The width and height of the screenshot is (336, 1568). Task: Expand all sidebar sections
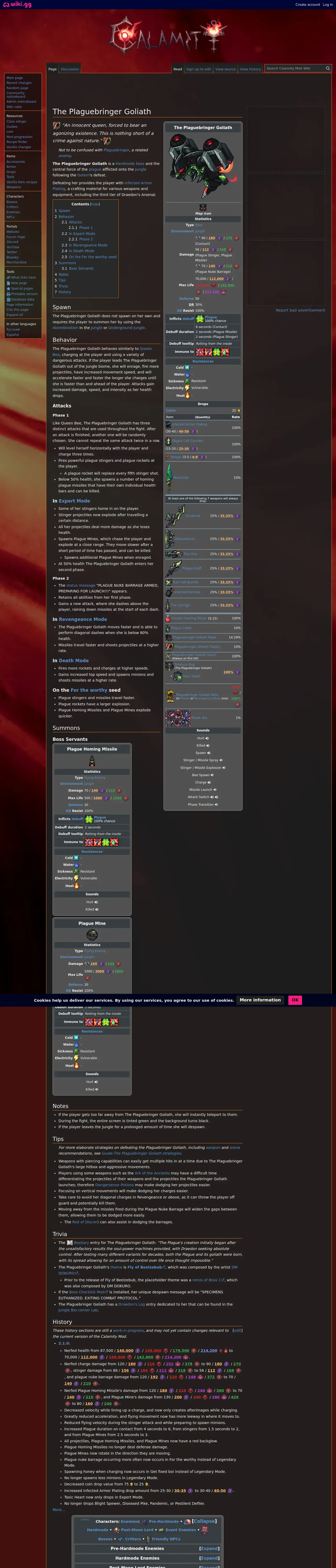pos(15,315)
